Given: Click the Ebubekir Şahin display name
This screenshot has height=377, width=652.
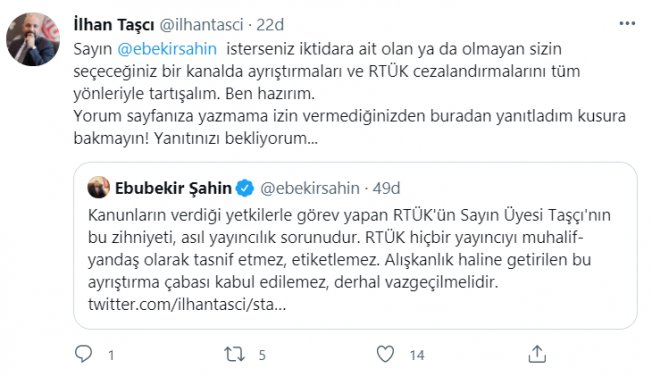Looking at the screenshot, I should [x=173, y=188].
